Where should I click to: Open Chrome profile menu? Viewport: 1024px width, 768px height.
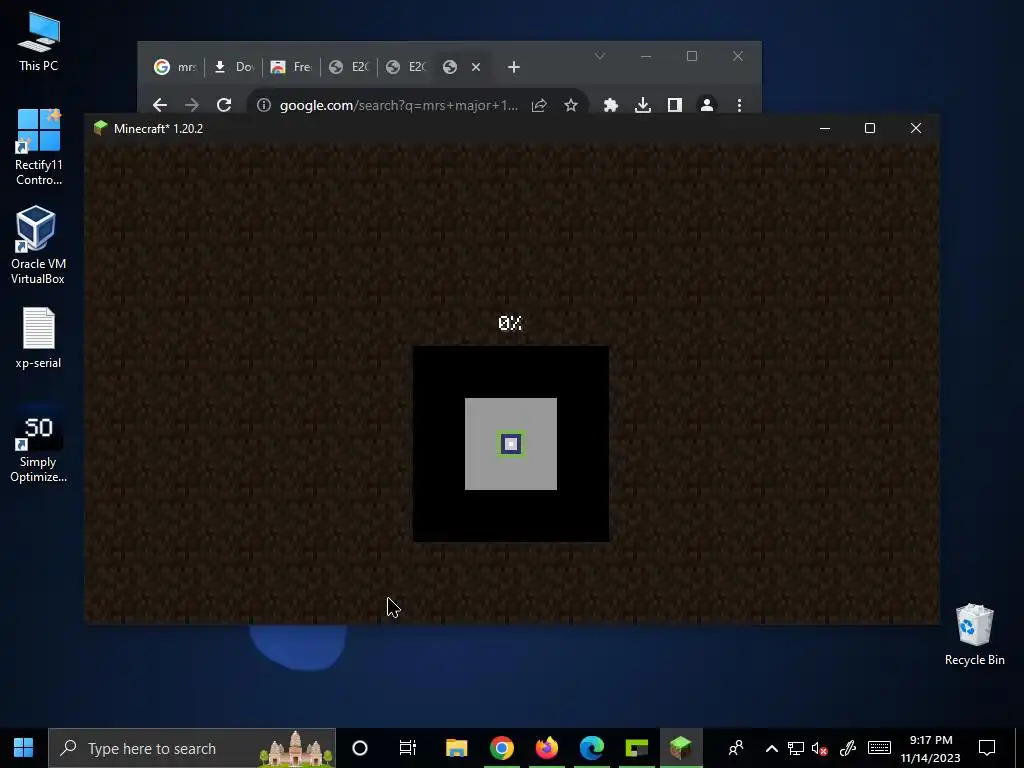coord(707,105)
